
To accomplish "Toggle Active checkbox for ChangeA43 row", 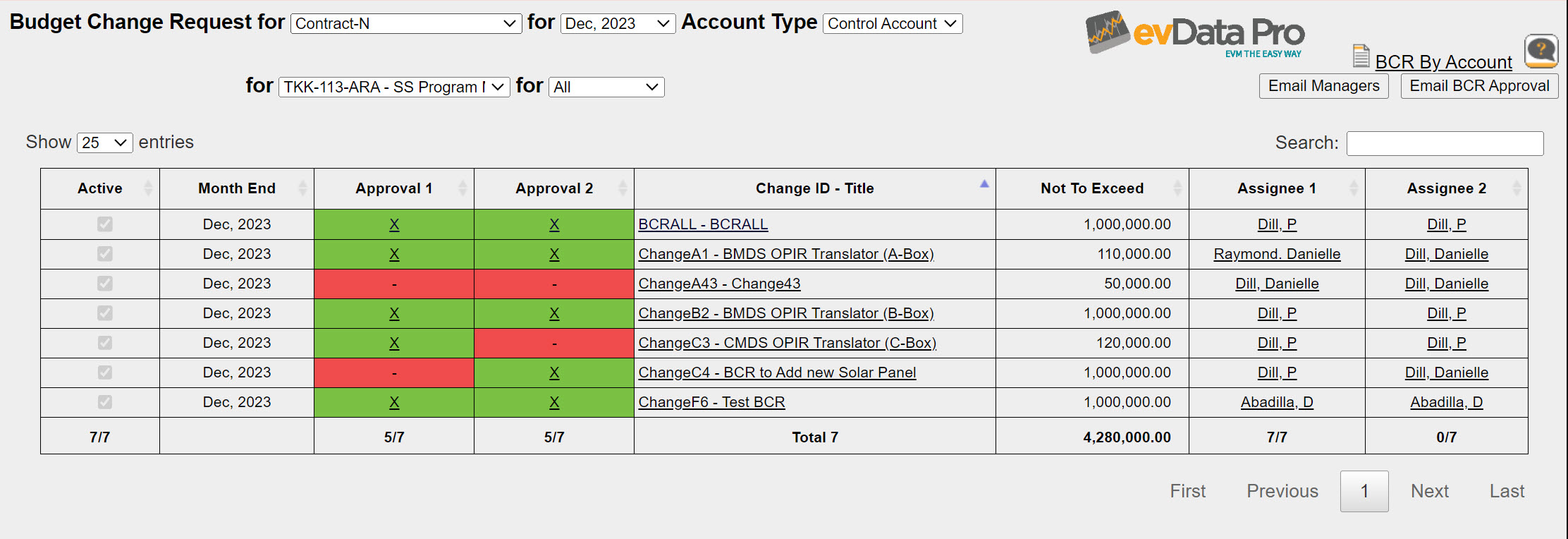I will pos(105,284).
